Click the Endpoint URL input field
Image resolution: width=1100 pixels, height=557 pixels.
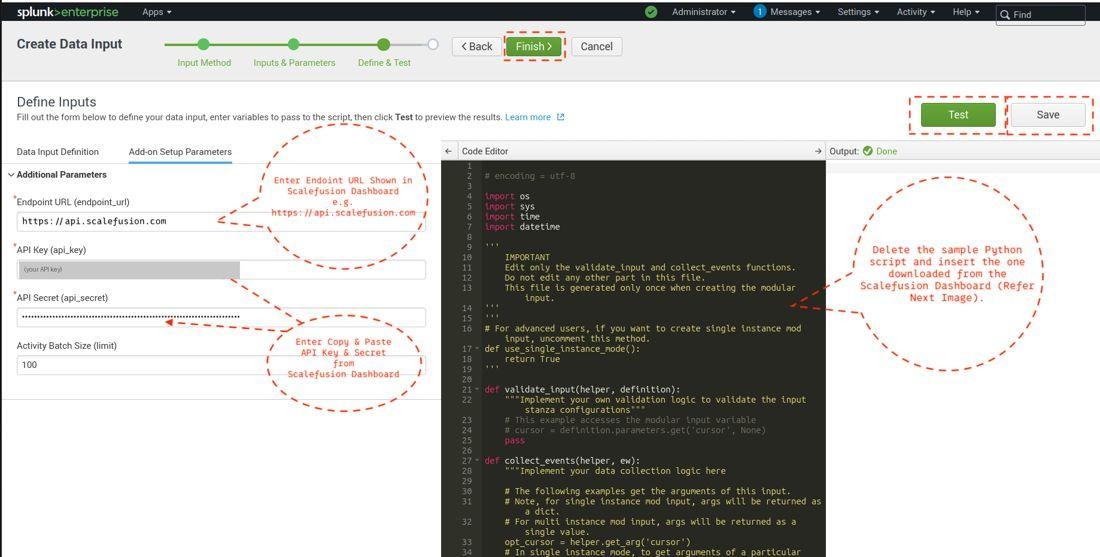click(221, 221)
